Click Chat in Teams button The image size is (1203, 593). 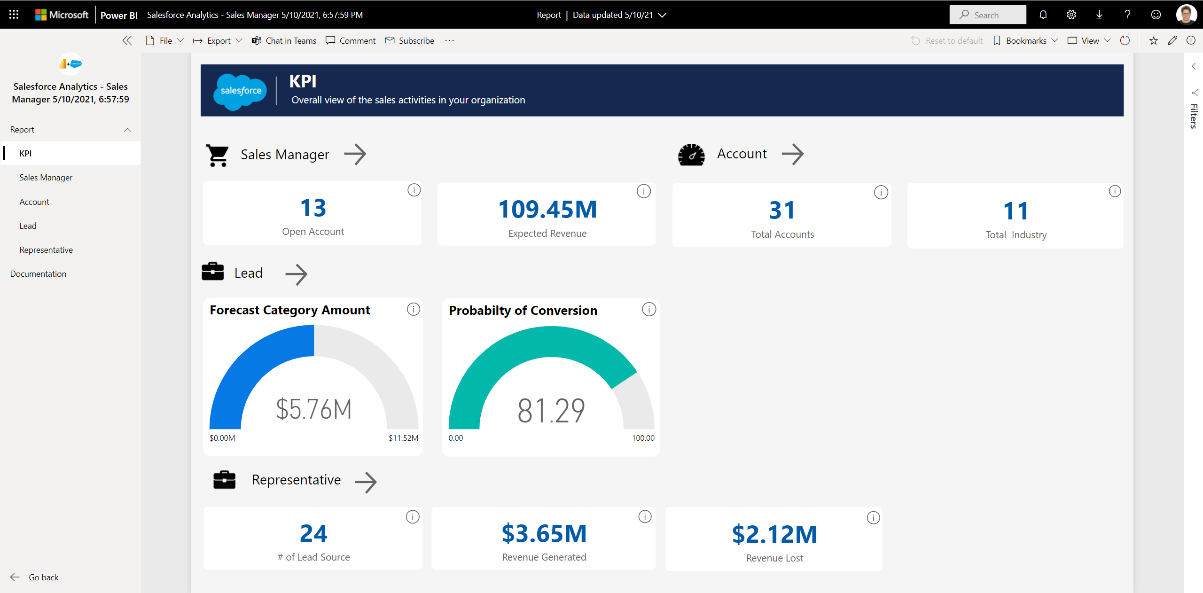(284, 41)
